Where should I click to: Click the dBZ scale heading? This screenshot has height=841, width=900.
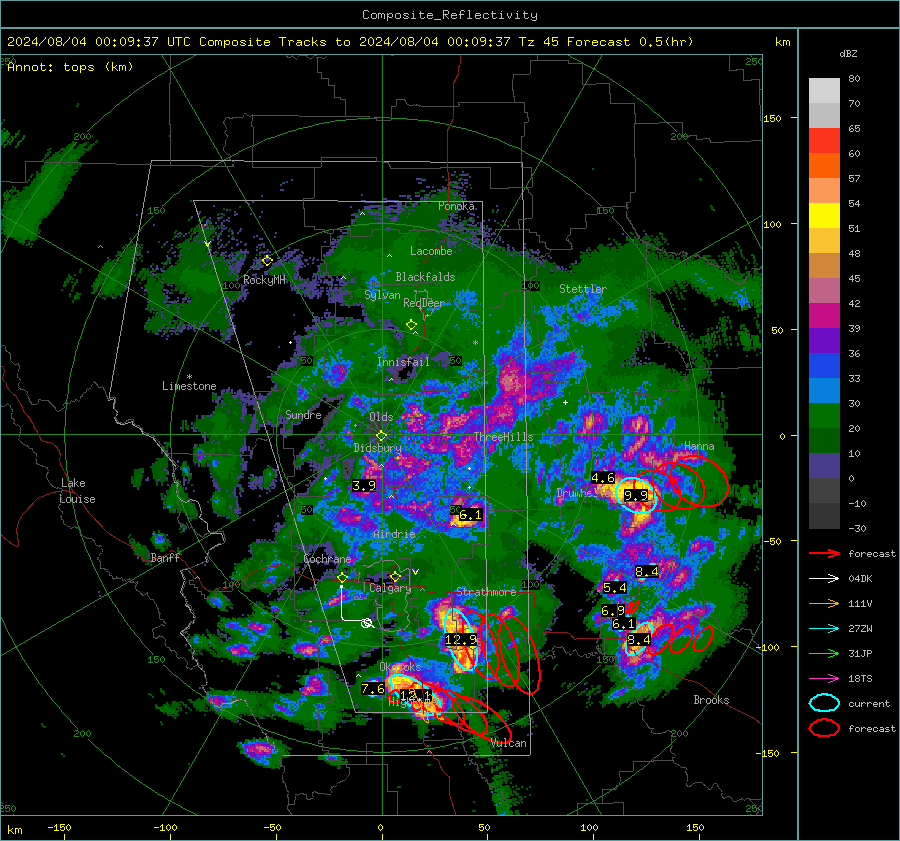coord(848,54)
